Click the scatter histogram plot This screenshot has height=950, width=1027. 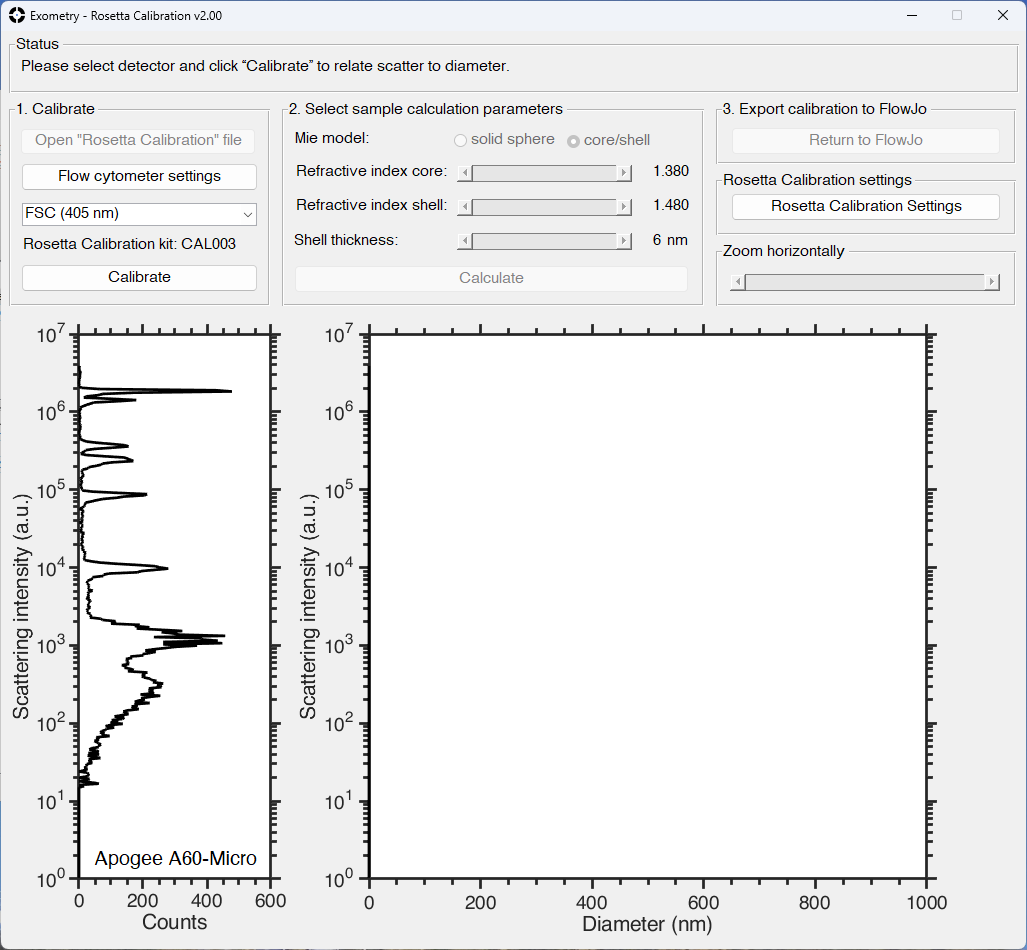click(x=174, y=606)
